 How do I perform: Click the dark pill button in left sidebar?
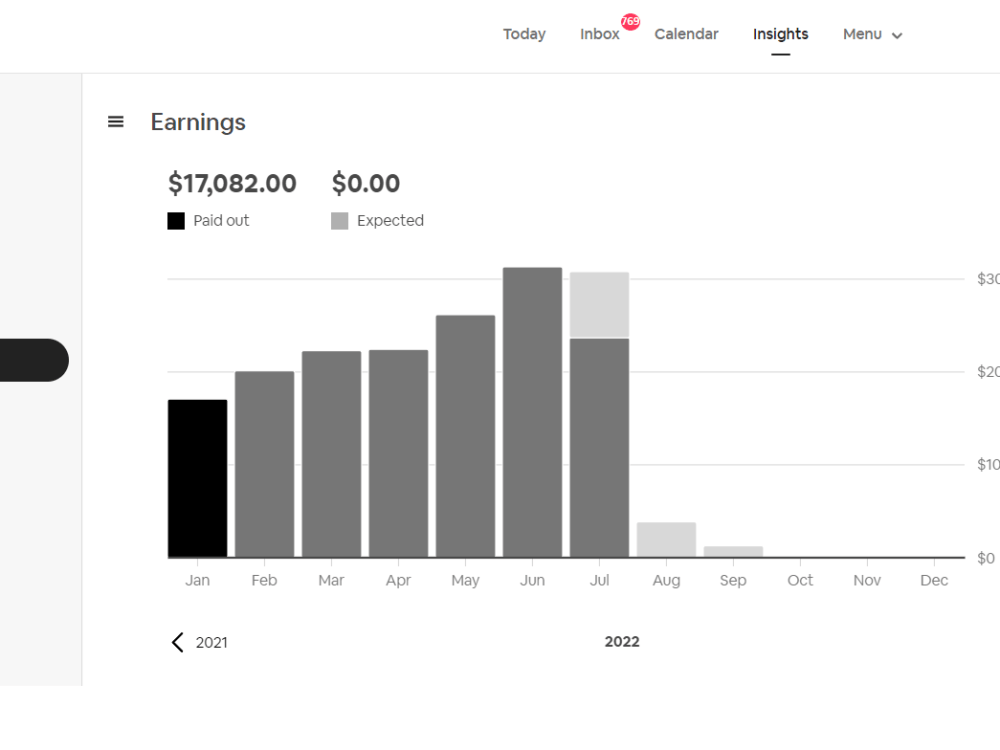pyautogui.click(x=34, y=360)
